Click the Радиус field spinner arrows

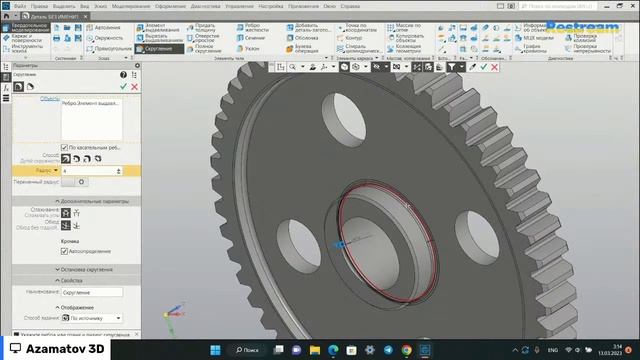click(x=119, y=171)
